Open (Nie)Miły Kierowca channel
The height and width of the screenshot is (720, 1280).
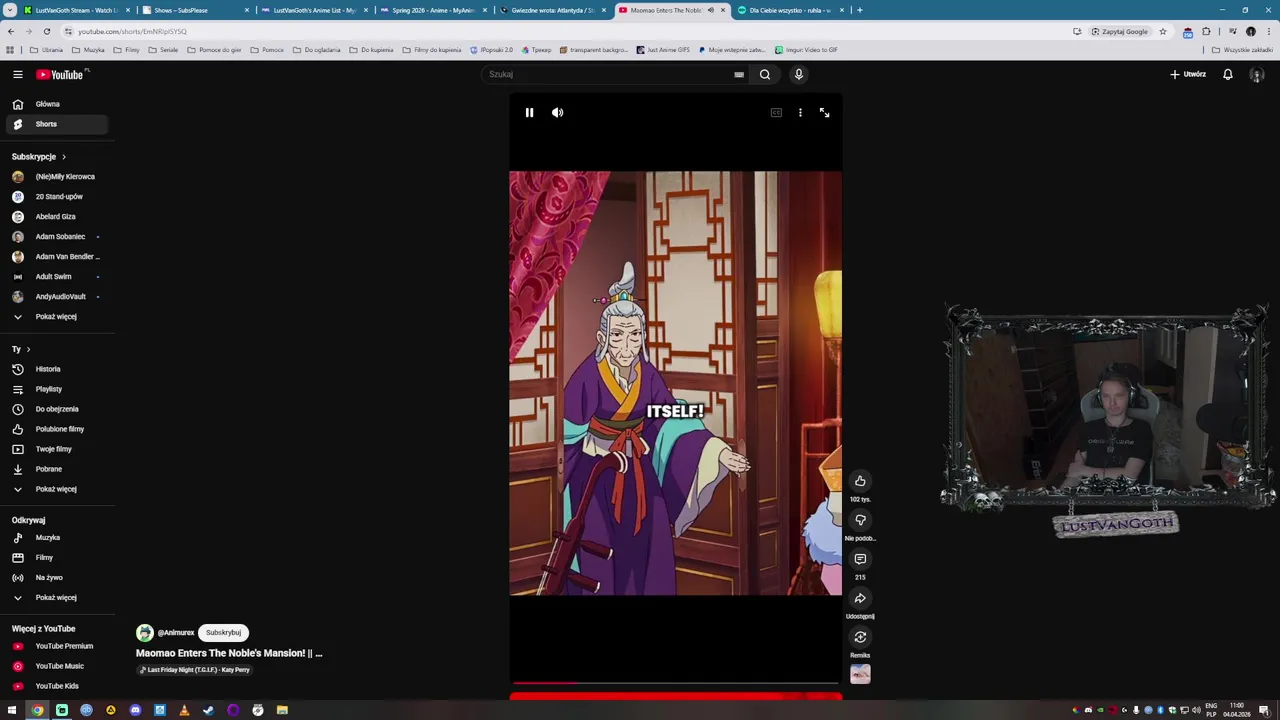(56, 177)
